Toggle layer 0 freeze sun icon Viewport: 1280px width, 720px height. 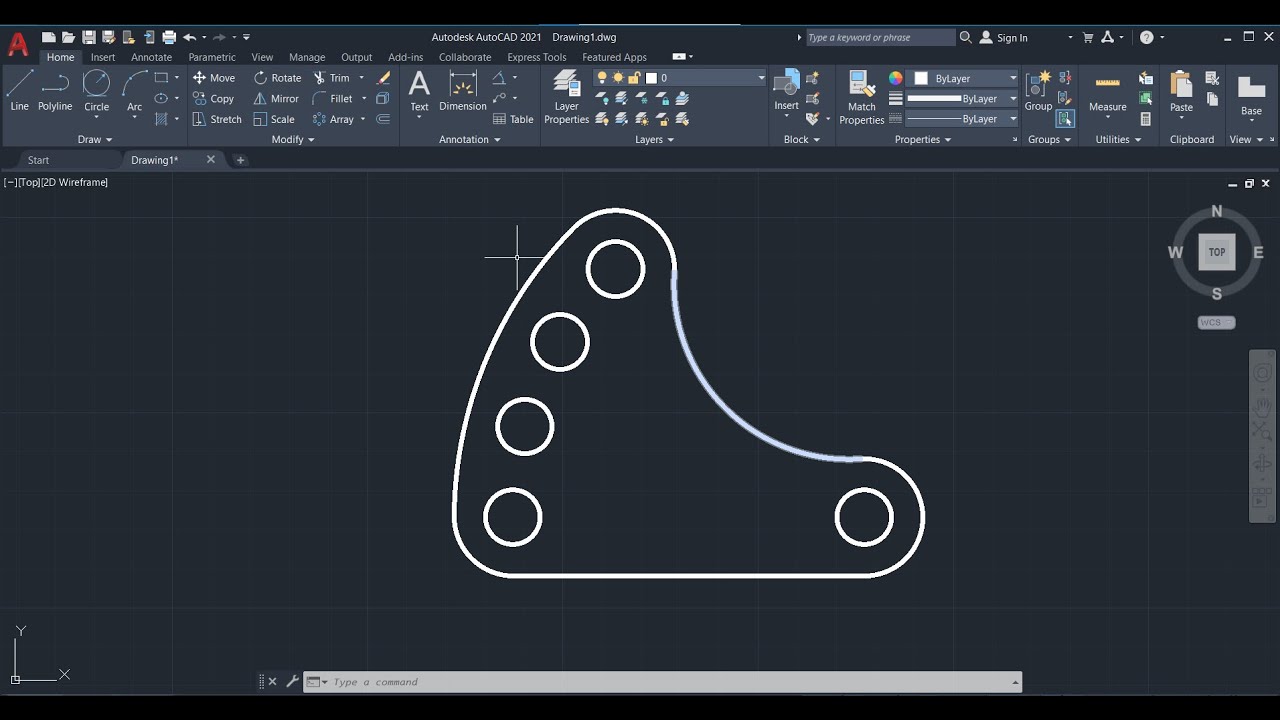point(618,78)
